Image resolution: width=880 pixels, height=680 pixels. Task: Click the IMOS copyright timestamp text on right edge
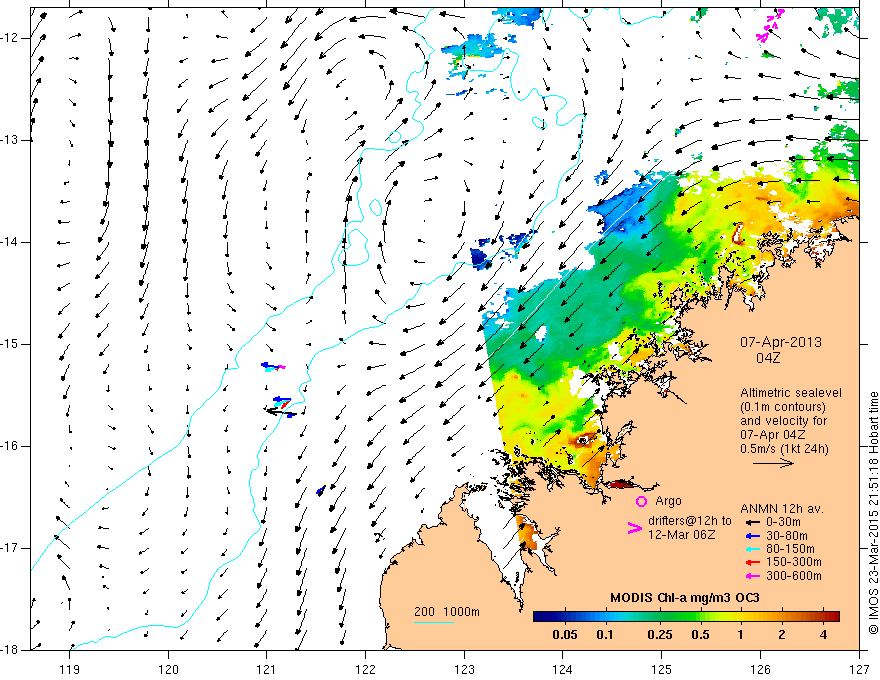click(x=873, y=513)
